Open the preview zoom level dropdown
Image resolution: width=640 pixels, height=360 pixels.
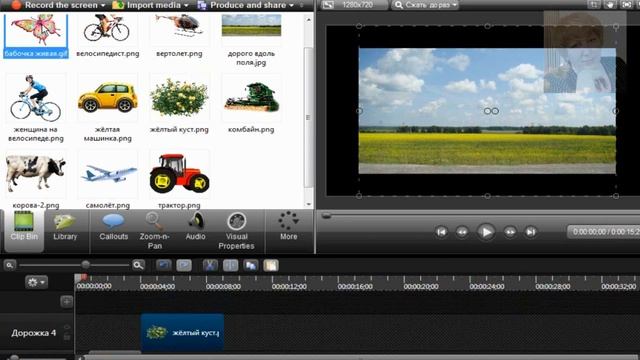[426, 5]
